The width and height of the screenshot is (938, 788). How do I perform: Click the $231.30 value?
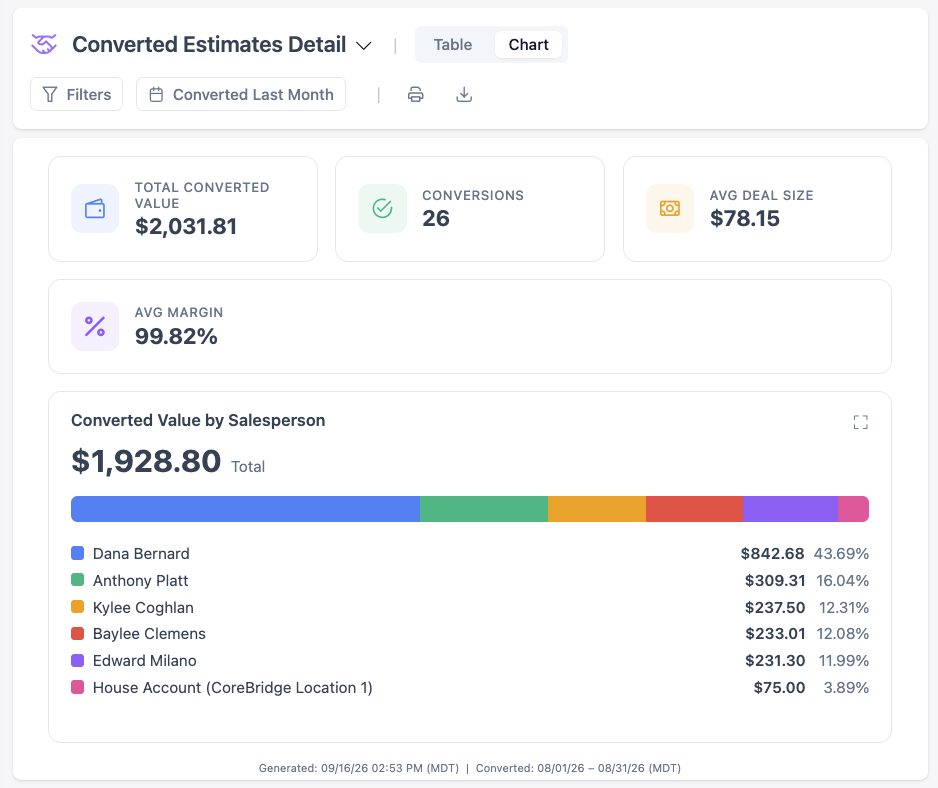coord(775,661)
